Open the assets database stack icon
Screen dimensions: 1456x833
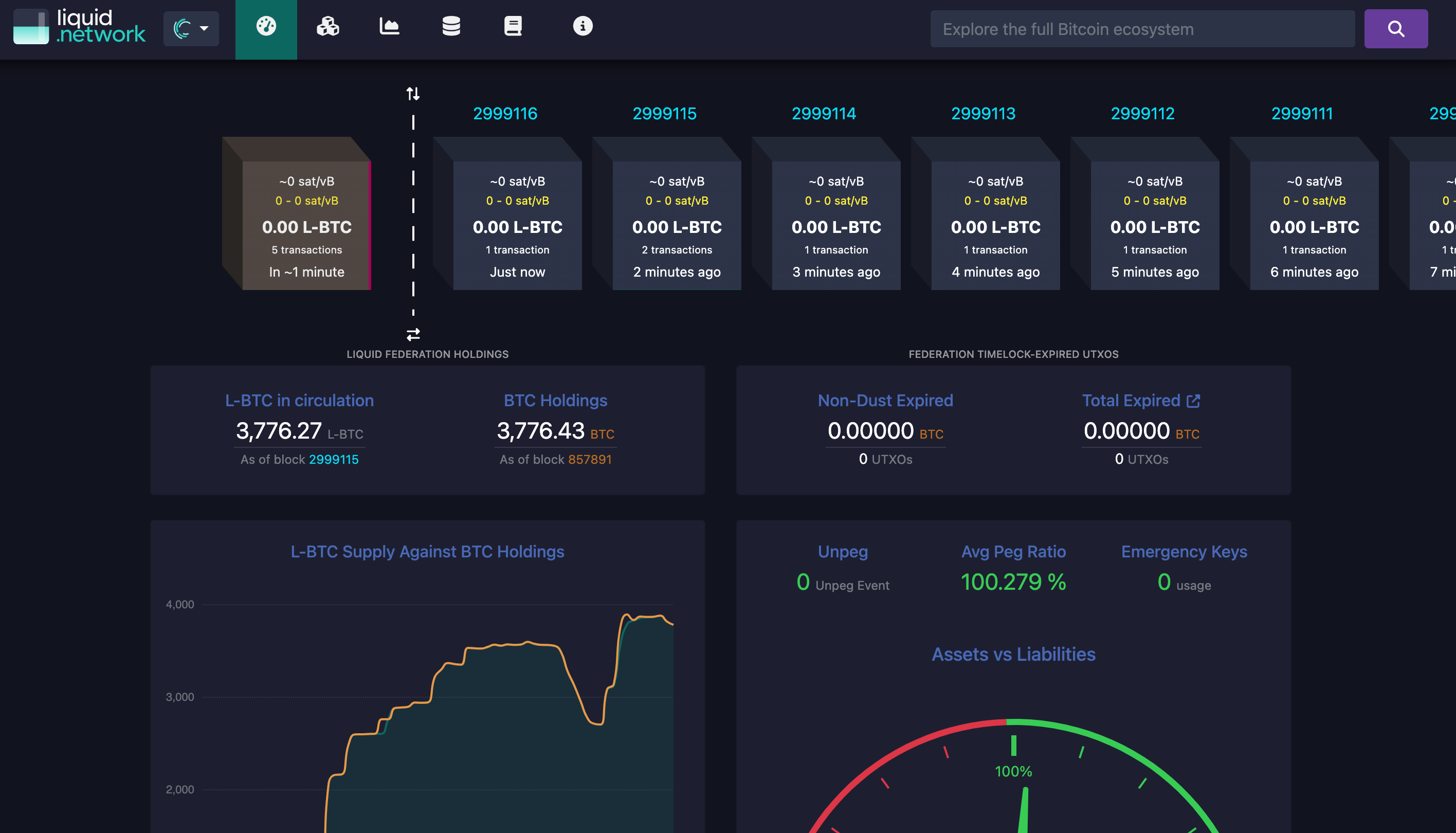point(451,27)
